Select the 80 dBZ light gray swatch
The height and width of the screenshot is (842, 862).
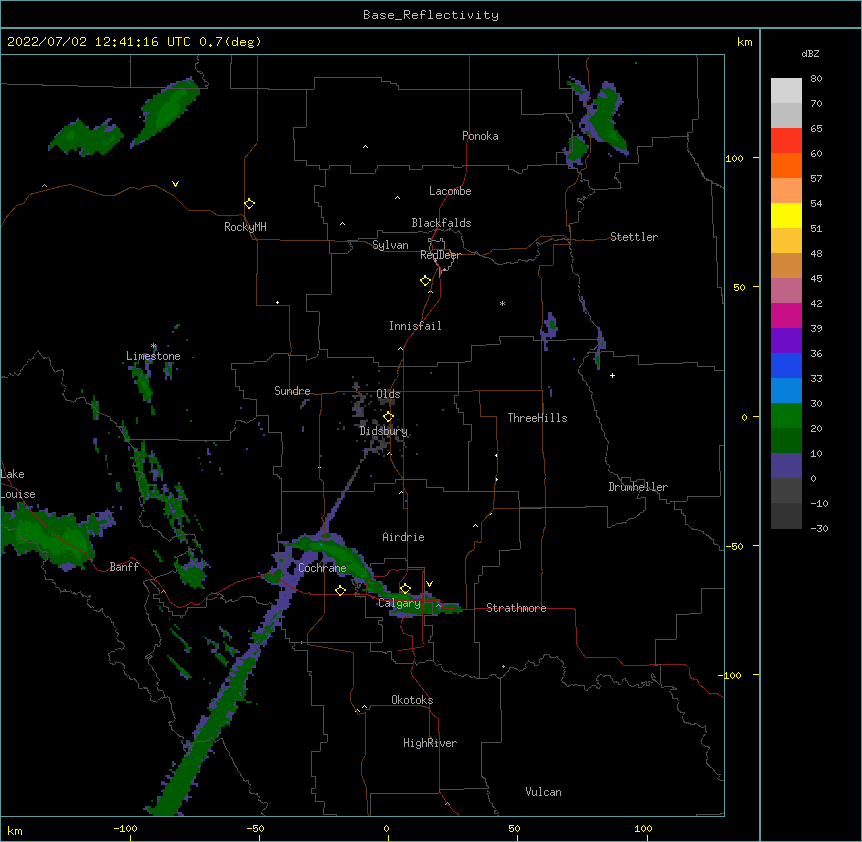pyautogui.click(x=786, y=91)
